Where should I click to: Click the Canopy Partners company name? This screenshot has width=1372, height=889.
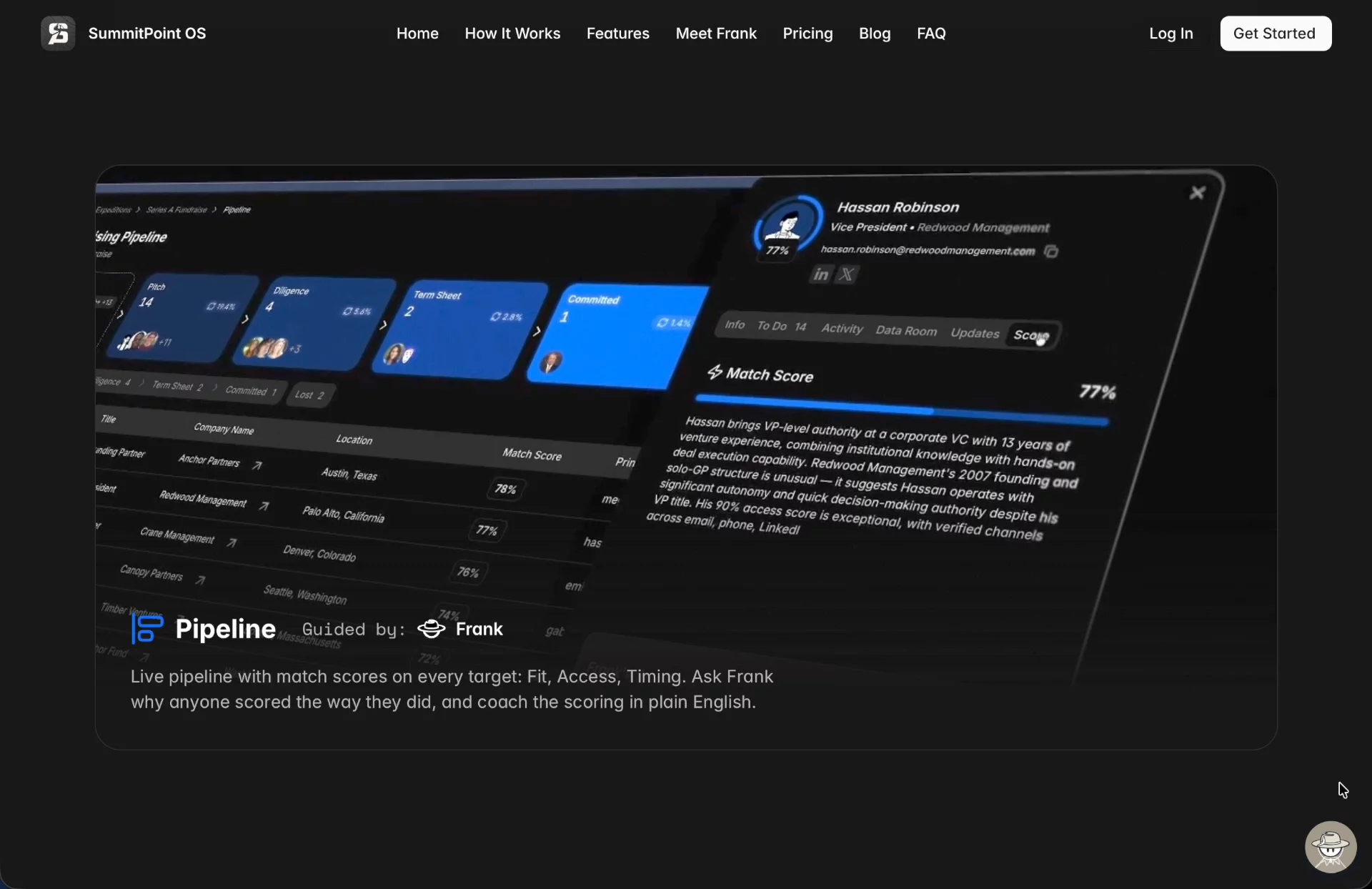151,573
